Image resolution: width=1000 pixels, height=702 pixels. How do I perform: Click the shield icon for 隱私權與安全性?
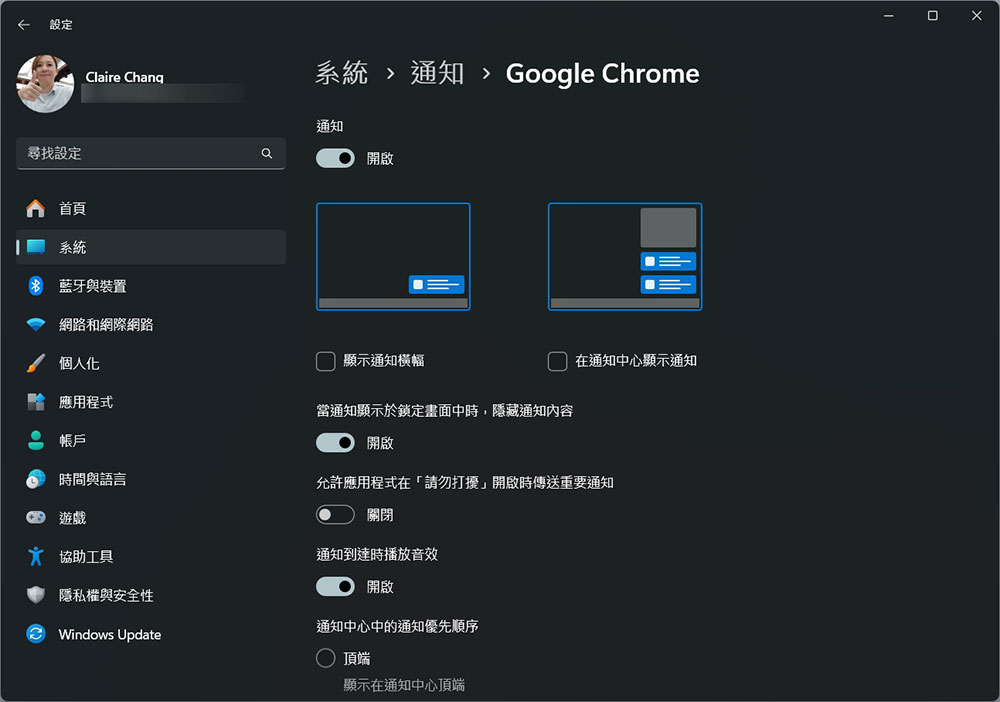[x=36, y=596]
